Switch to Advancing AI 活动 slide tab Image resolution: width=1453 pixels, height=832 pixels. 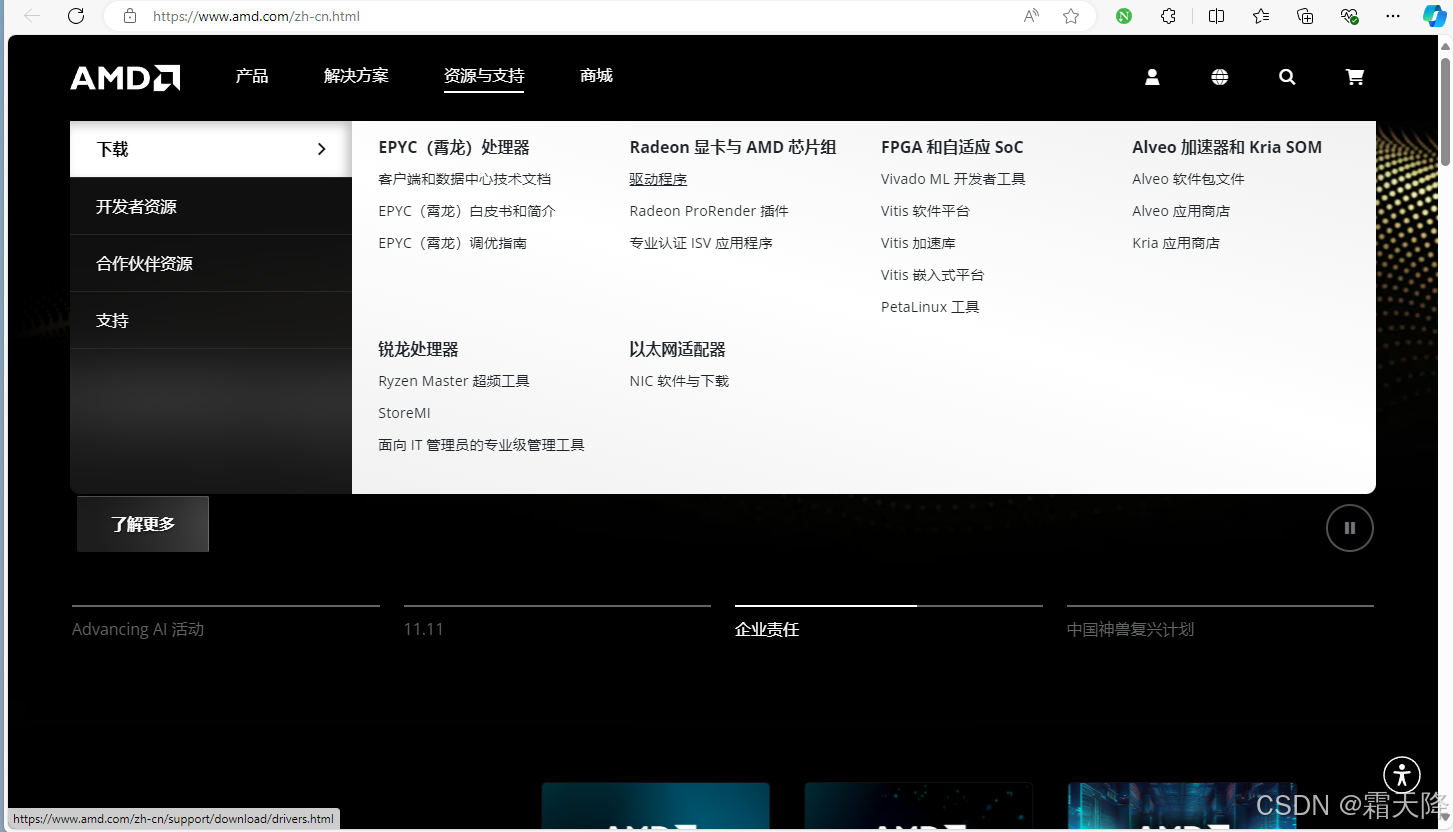[x=138, y=629]
